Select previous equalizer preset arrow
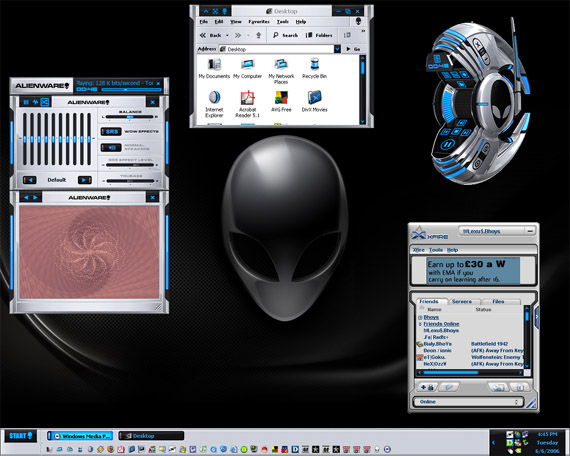Viewport: 570px width, 456px height. pyautogui.click(x=29, y=180)
